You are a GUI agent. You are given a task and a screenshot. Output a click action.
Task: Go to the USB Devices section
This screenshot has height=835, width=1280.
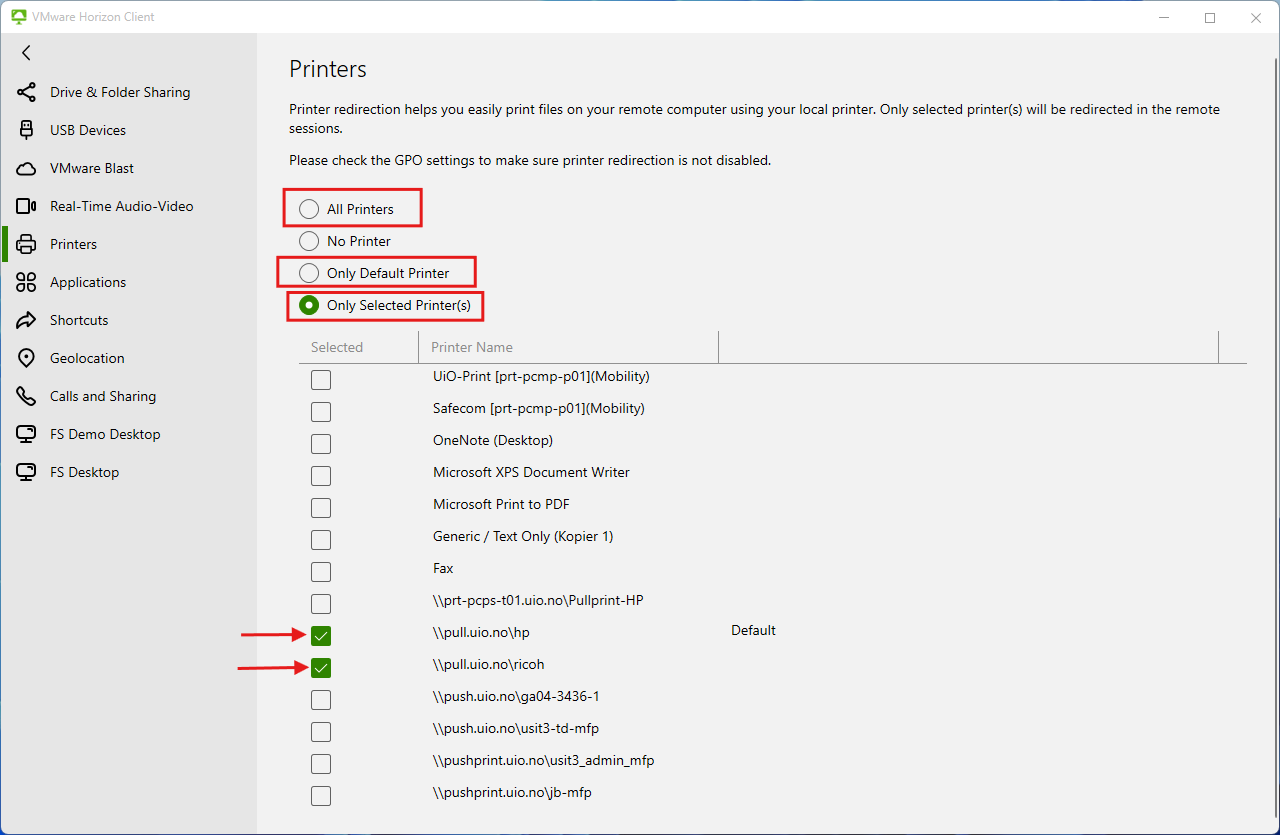88,130
